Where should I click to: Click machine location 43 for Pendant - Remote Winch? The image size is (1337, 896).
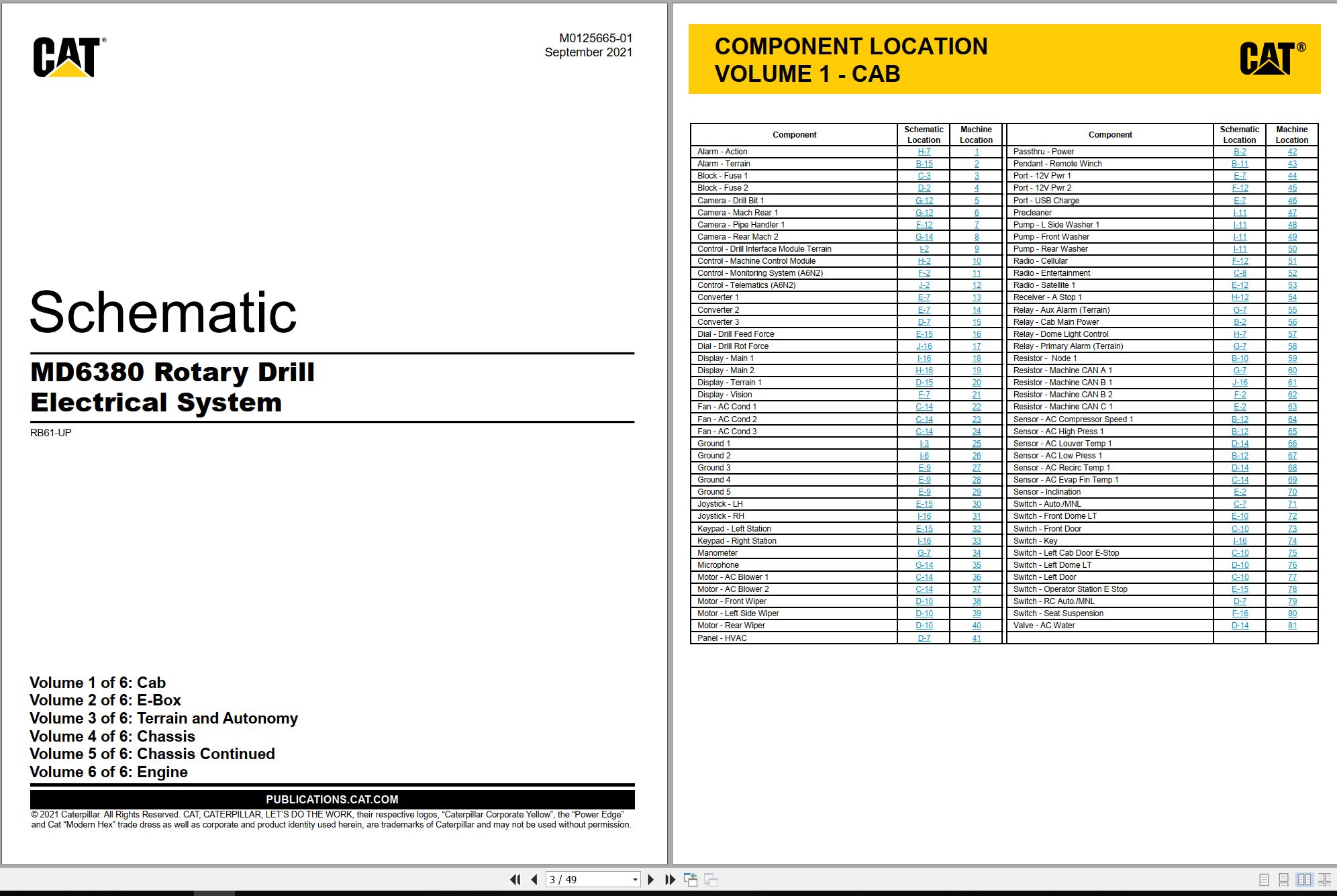[x=1292, y=164]
